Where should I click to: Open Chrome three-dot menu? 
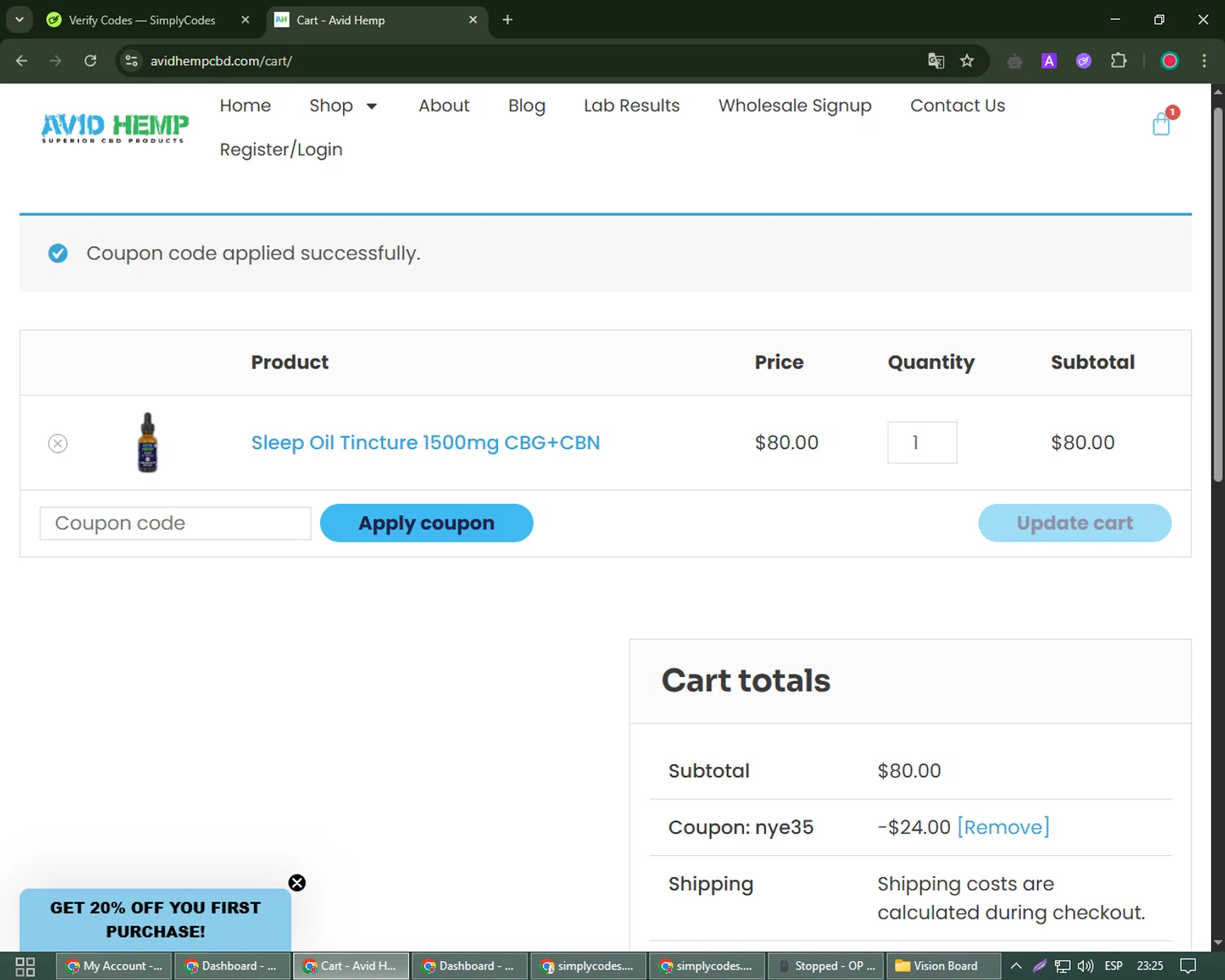pos(1204,60)
